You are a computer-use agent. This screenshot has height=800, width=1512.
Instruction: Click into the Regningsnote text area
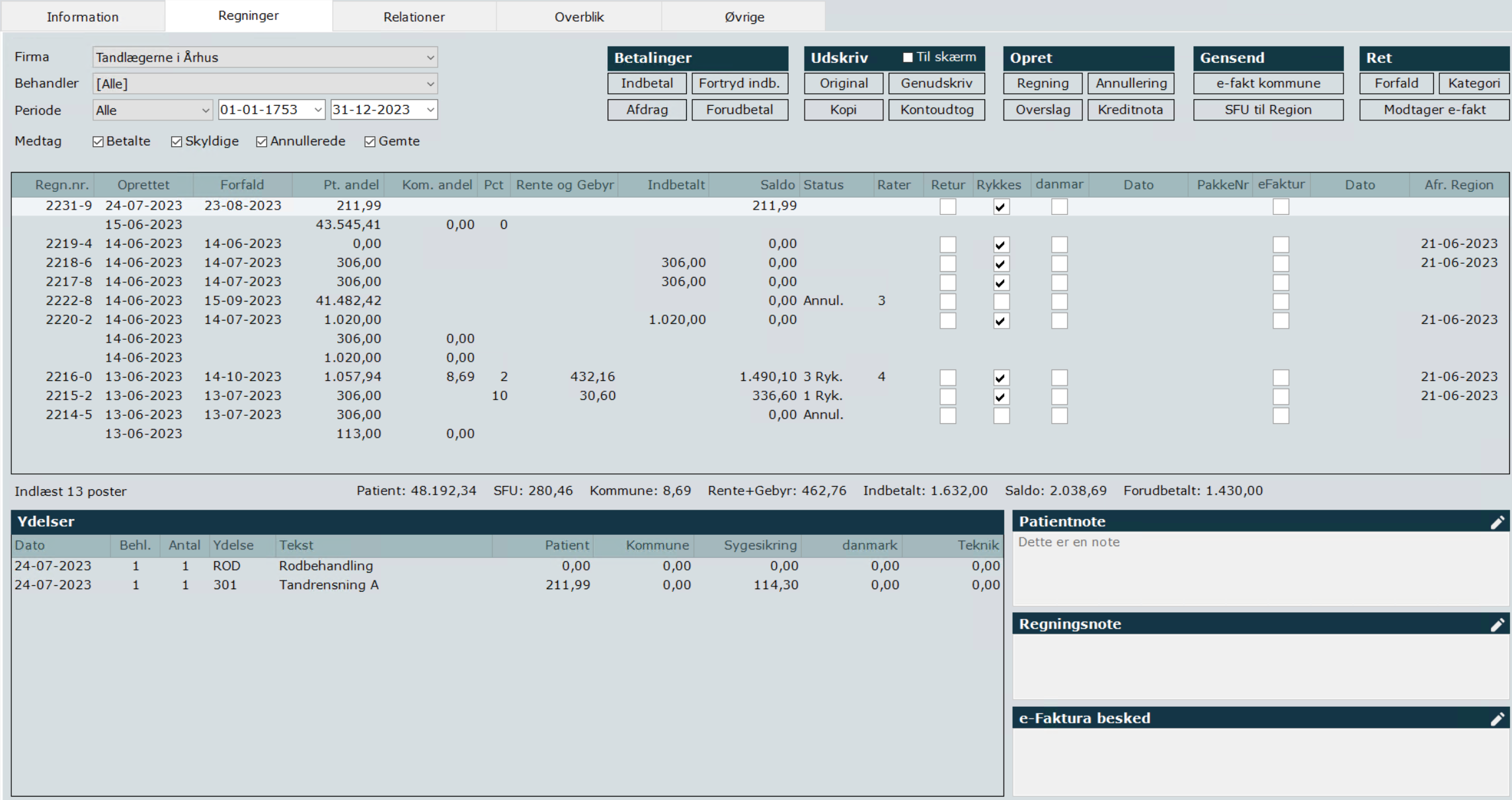click(x=1260, y=666)
